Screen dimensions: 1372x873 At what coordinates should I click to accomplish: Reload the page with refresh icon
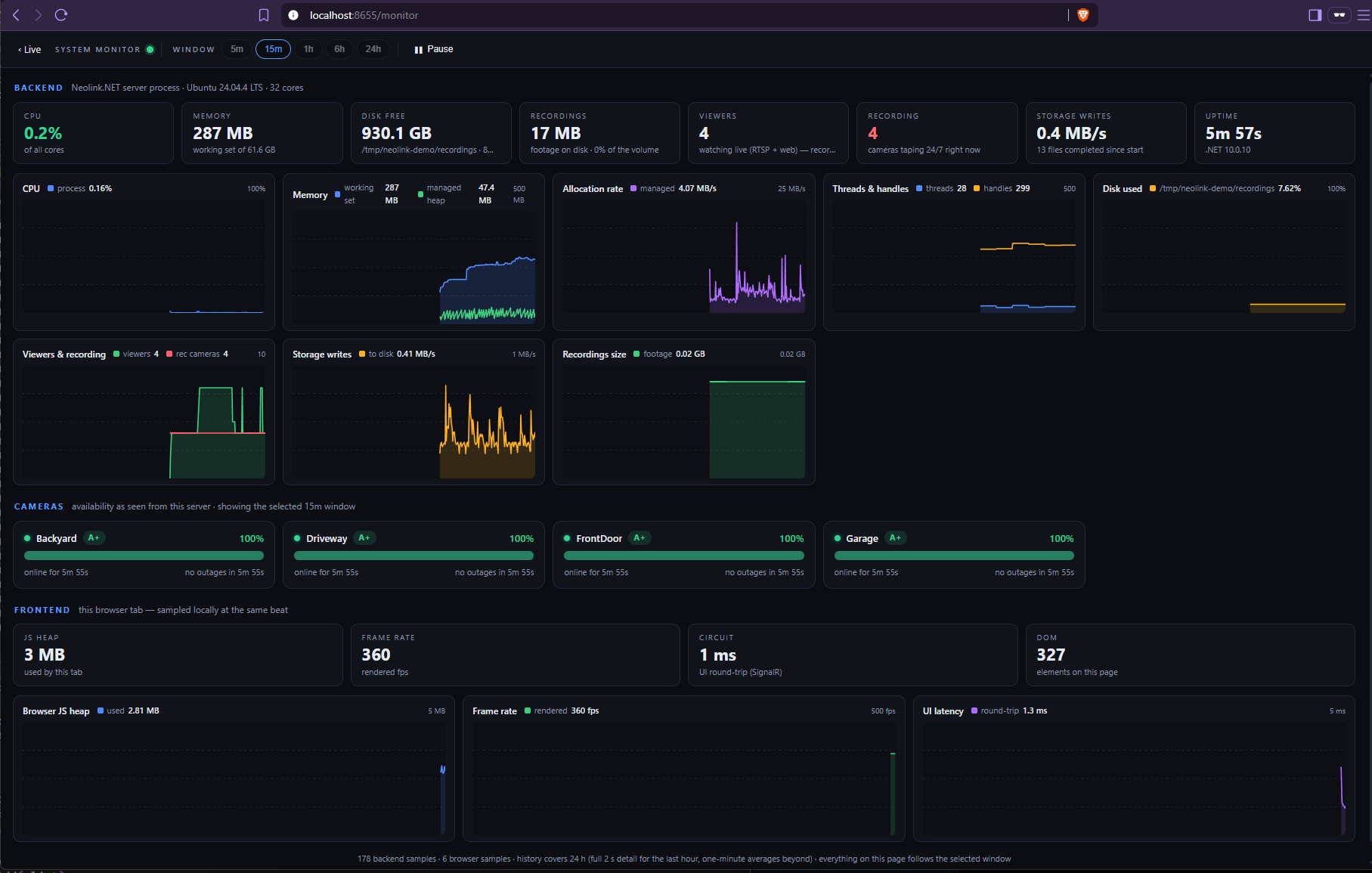(61, 15)
